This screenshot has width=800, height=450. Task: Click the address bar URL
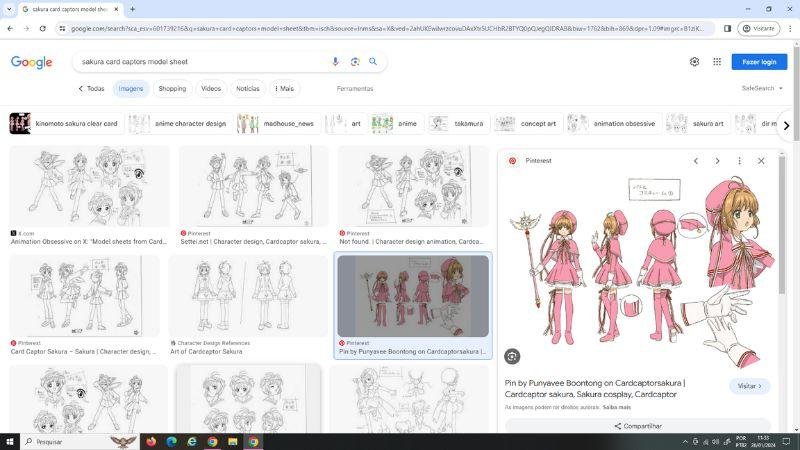click(386, 29)
